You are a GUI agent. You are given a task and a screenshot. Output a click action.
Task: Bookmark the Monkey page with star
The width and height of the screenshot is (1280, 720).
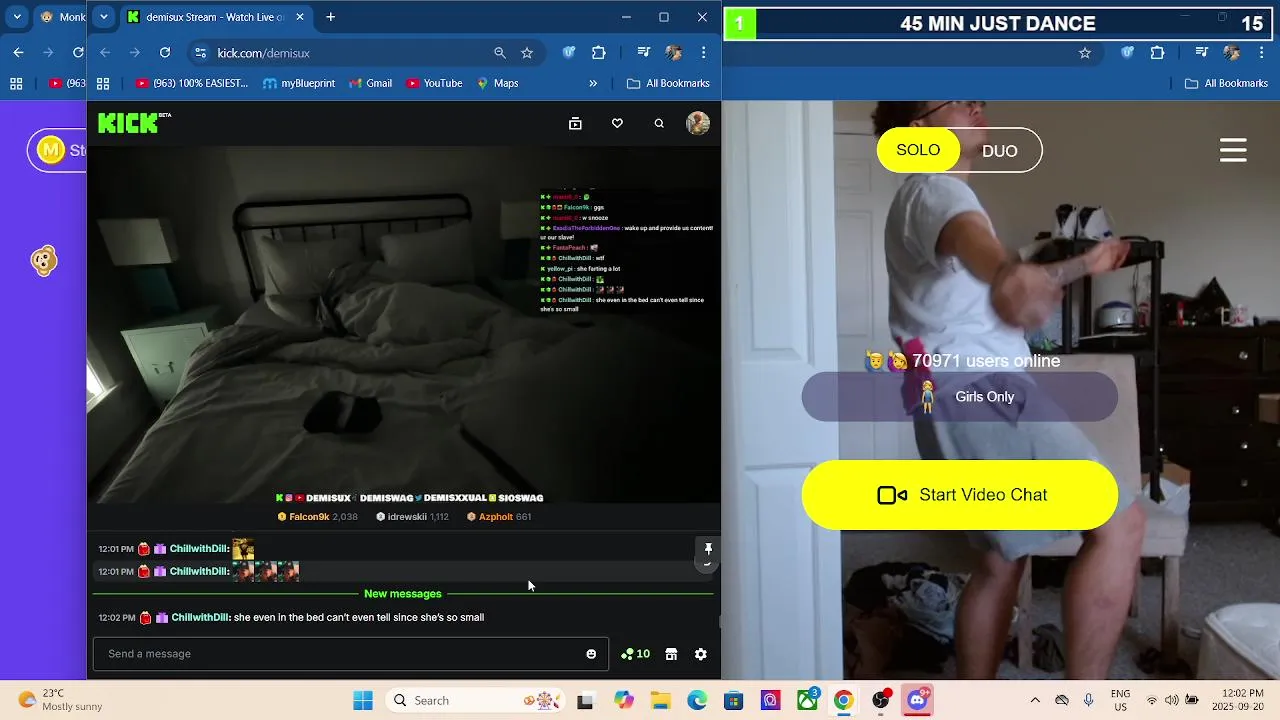[x=1085, y=53]
